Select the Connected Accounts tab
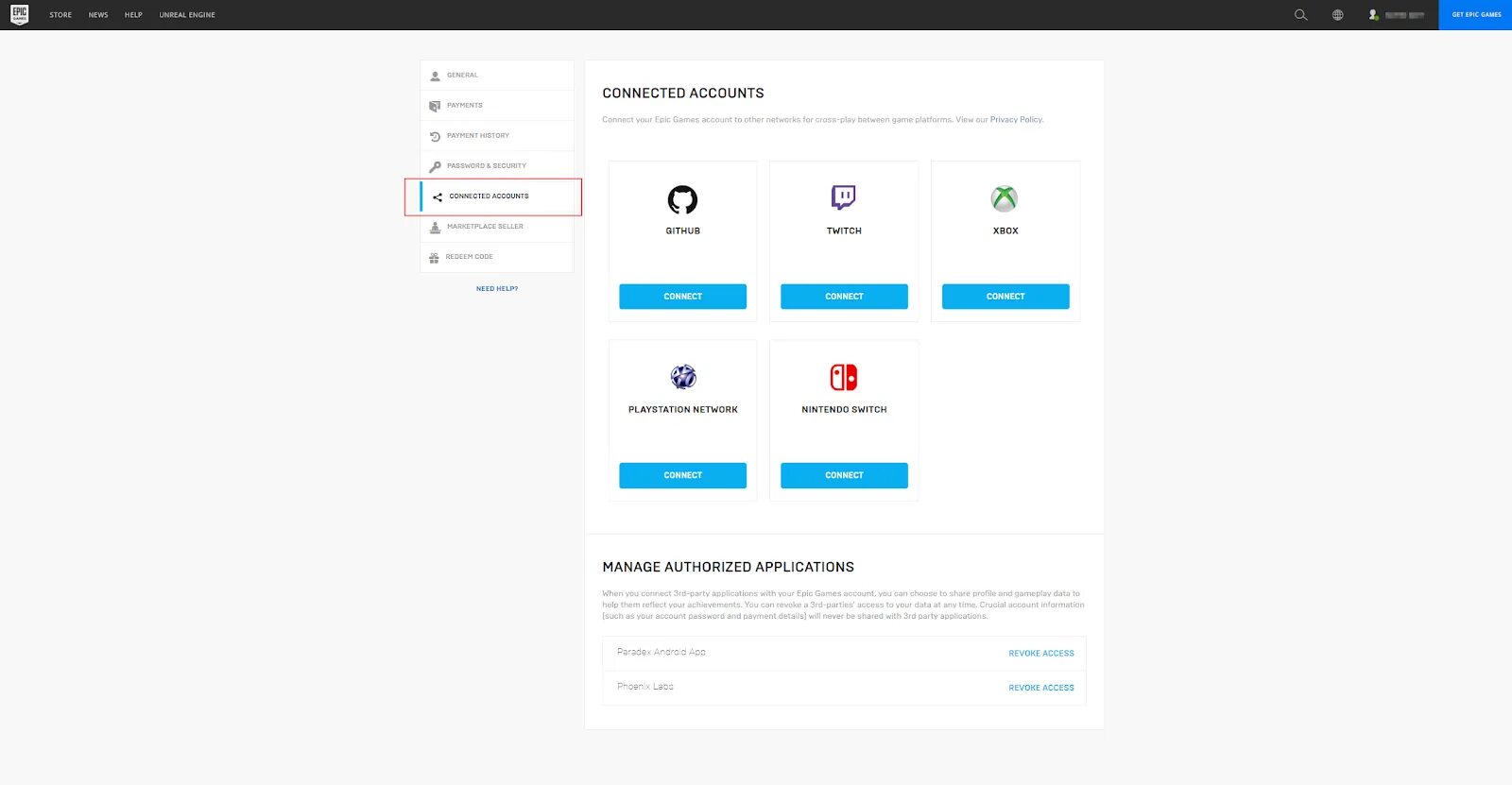This screenshot has width=1512, height=785. click(x=497, y=196)
